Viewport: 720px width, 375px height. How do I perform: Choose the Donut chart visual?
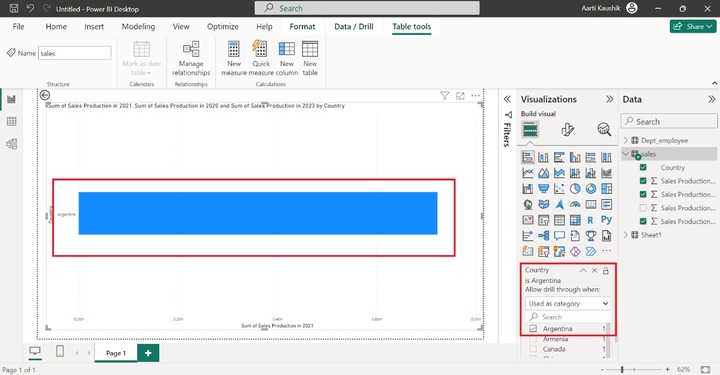point(591,189)
